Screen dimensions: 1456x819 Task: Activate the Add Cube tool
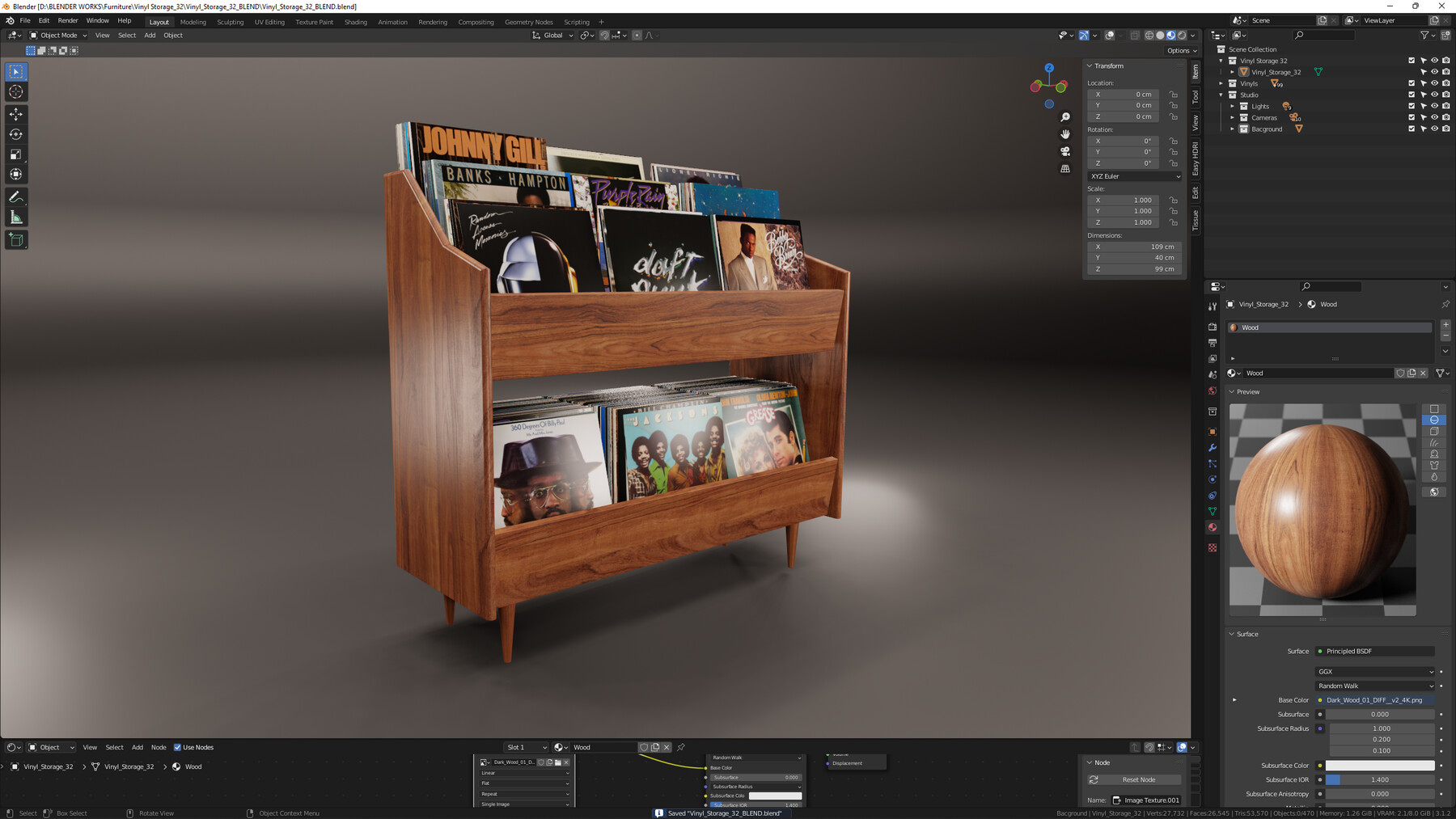[x=15, y=239]
